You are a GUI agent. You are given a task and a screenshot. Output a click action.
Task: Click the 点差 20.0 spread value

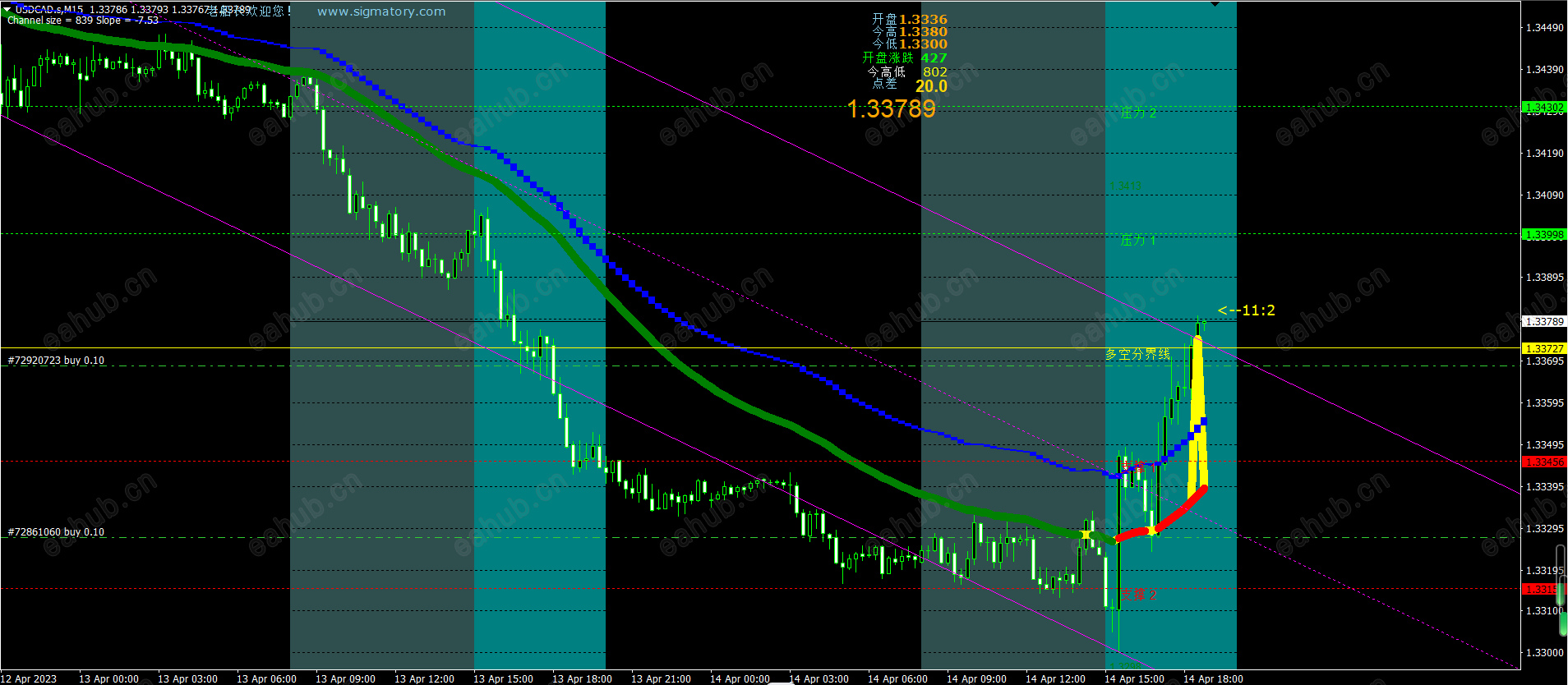coord(931,85)
